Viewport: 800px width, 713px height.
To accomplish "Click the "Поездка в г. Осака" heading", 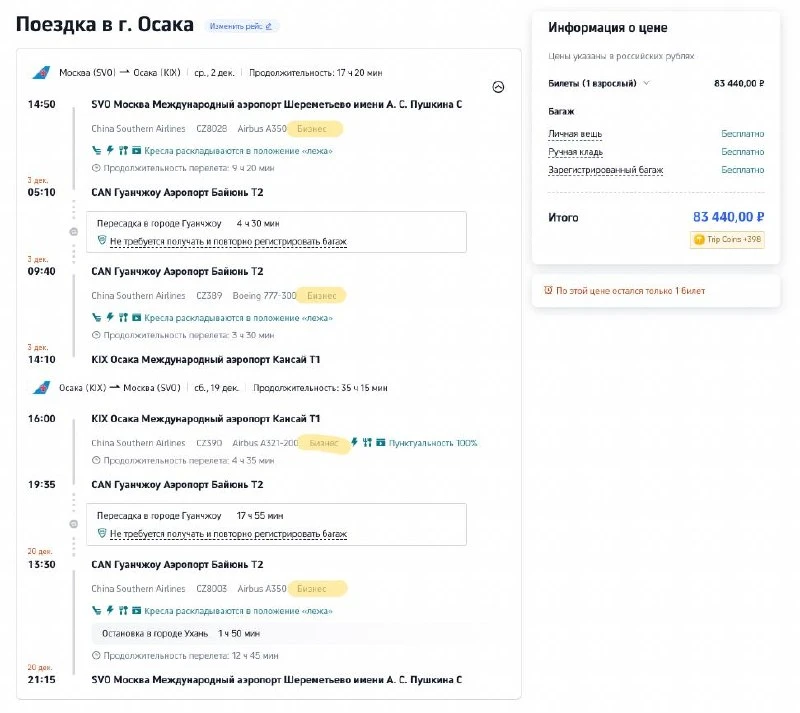I will click(x=105, y=24).
